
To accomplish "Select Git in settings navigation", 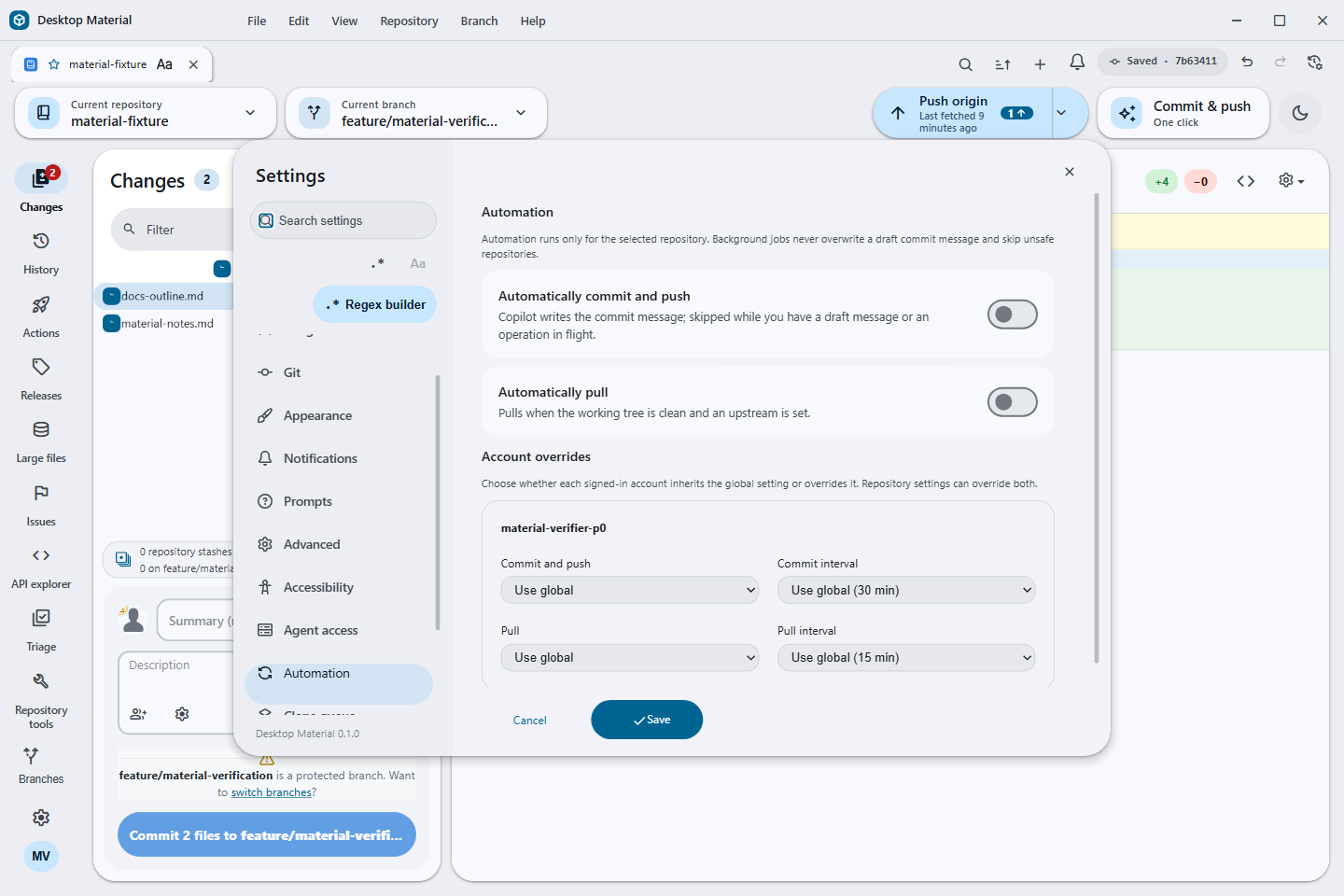I will 339,372.
